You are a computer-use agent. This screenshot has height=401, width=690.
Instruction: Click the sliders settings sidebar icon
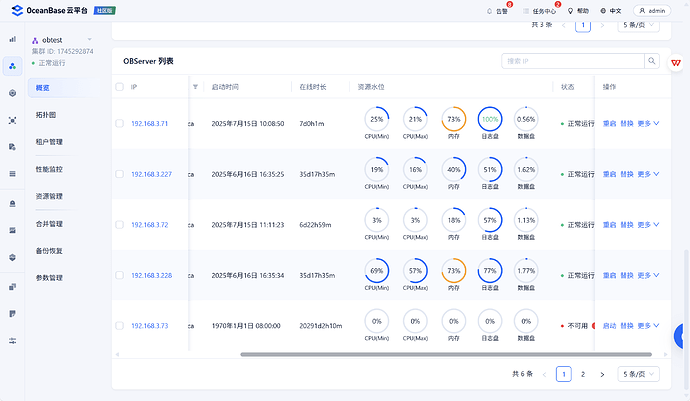[12, 341]
